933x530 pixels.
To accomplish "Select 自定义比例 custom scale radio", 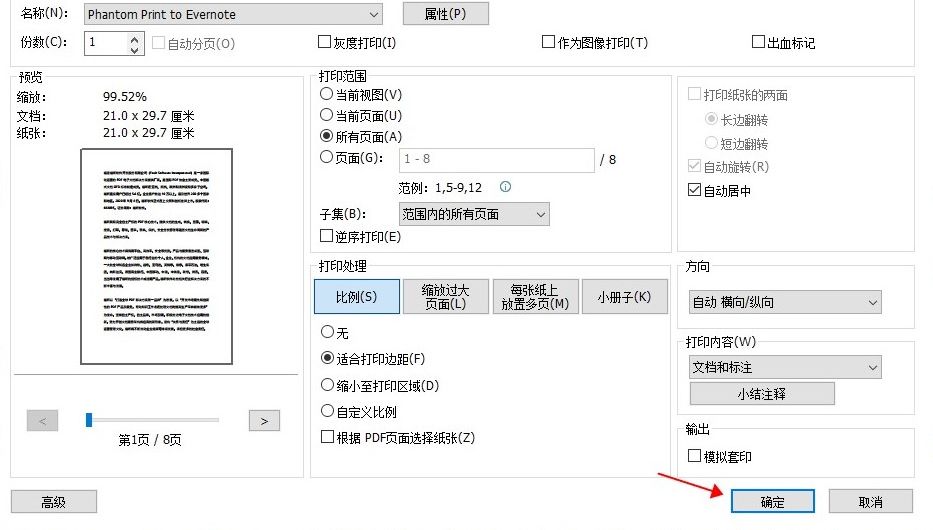I will [327, 411].
